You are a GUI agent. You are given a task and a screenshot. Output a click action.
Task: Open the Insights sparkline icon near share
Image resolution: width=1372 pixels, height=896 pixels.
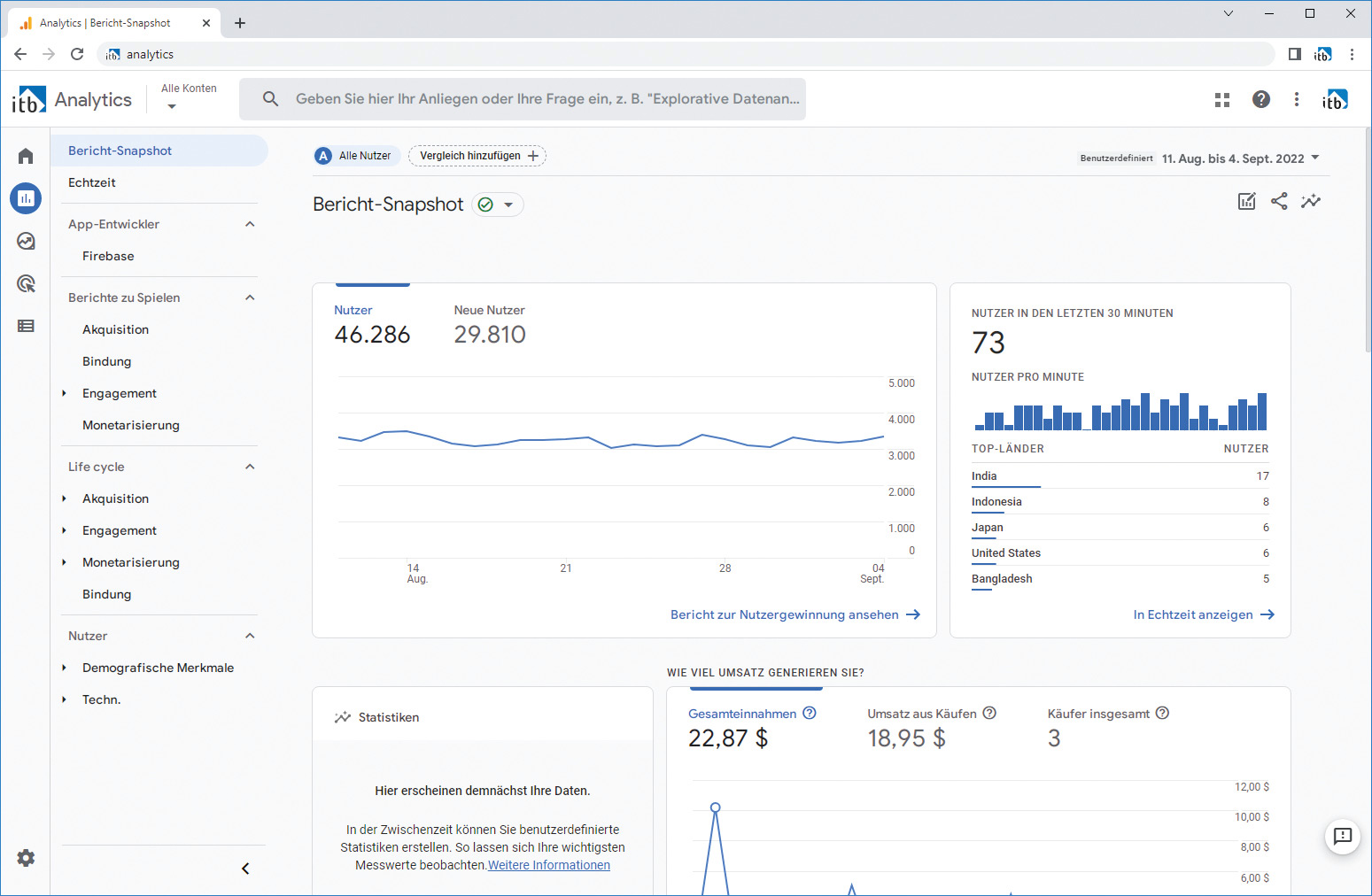coord(1311,201)
